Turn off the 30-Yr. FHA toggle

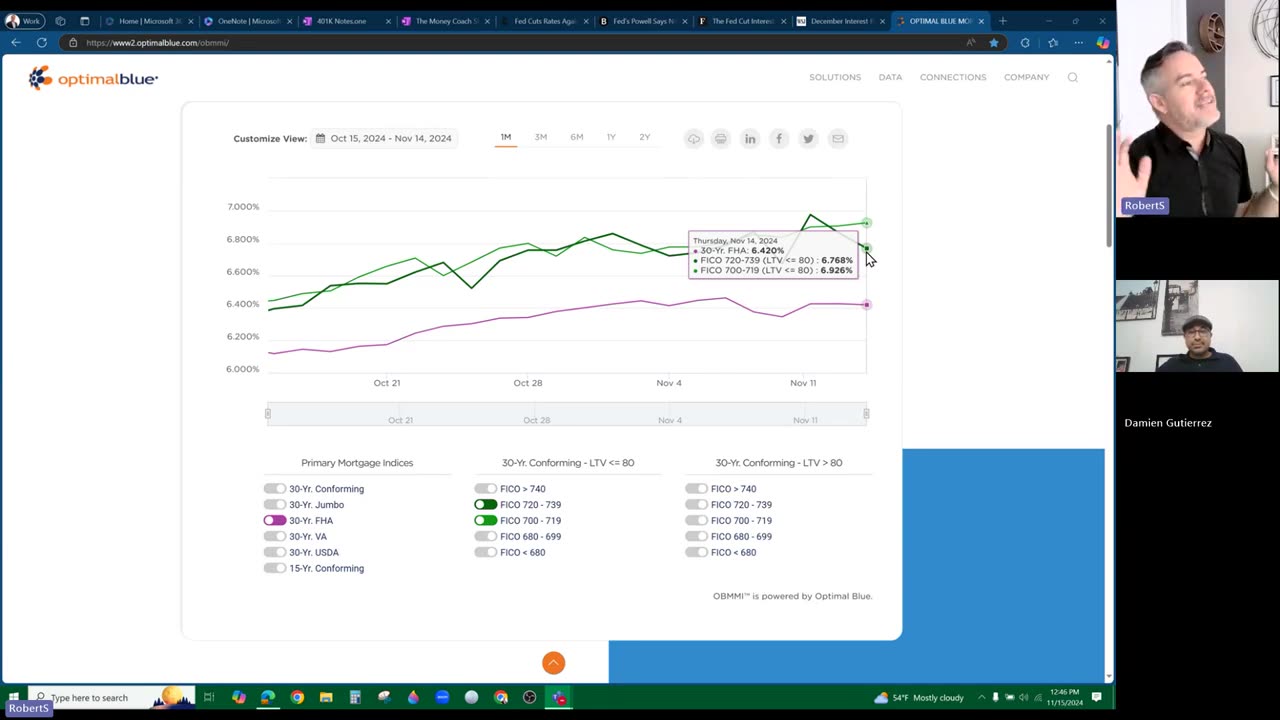tap(275, 521)
